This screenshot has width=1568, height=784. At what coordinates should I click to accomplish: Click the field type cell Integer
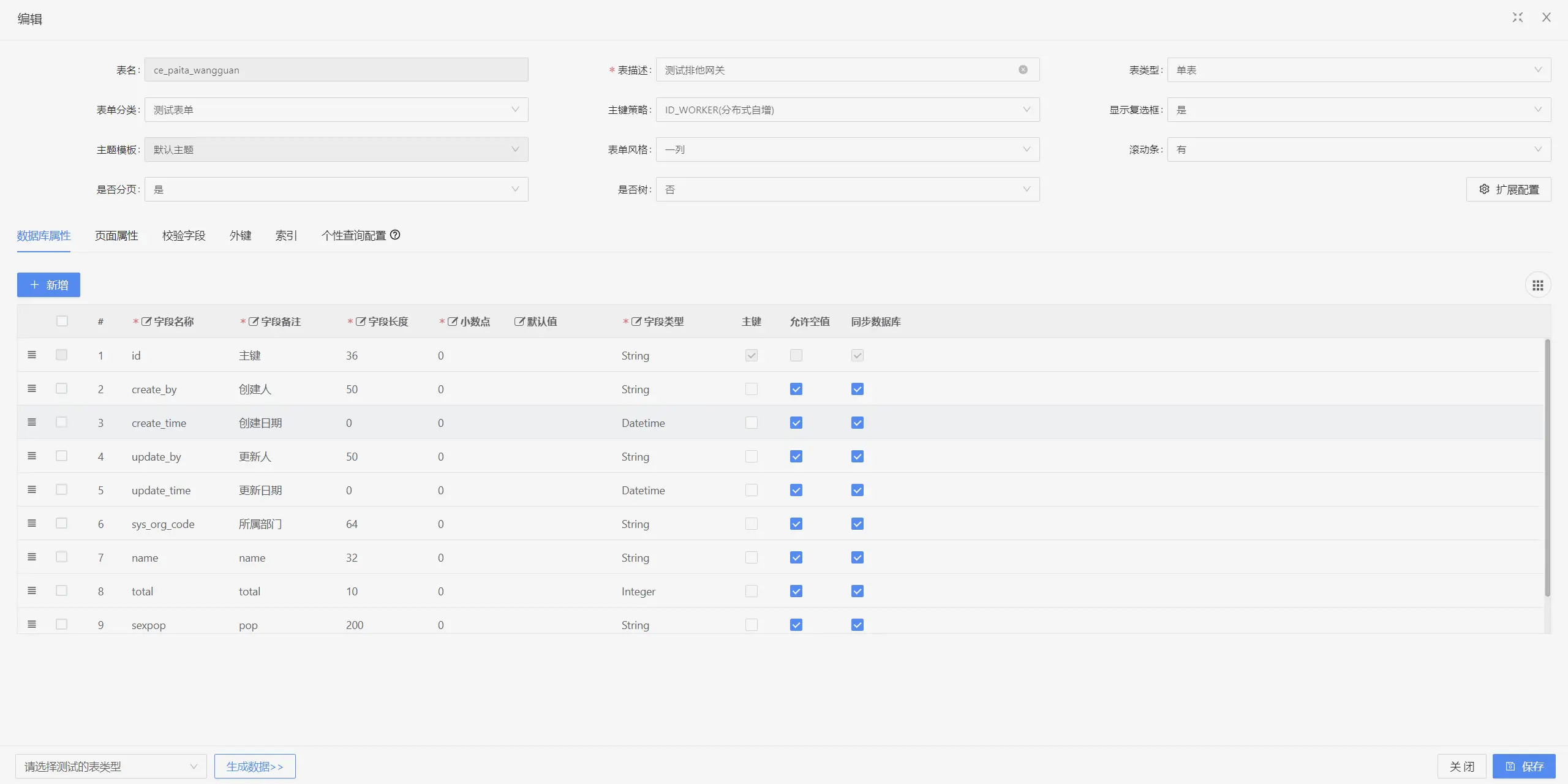pos(638,592)
